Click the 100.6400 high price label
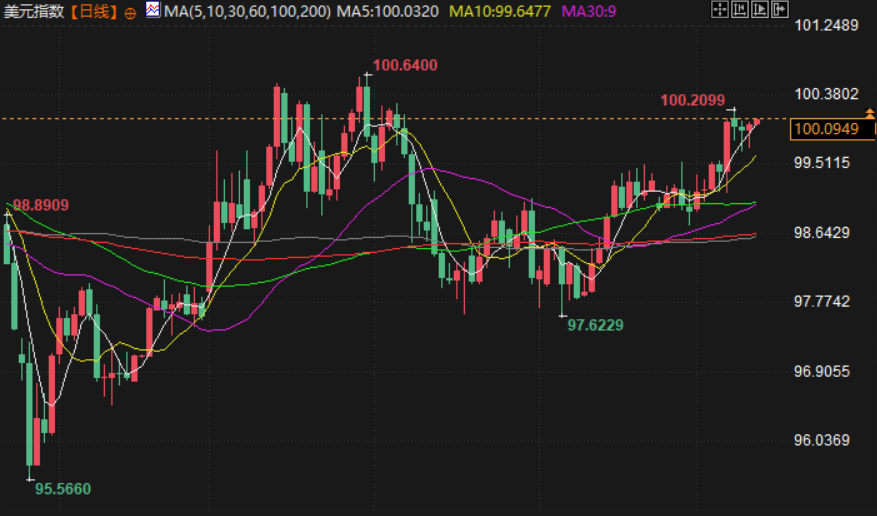Image resolution: width=877 pixels, height=516 pixels. click(405, 65)
